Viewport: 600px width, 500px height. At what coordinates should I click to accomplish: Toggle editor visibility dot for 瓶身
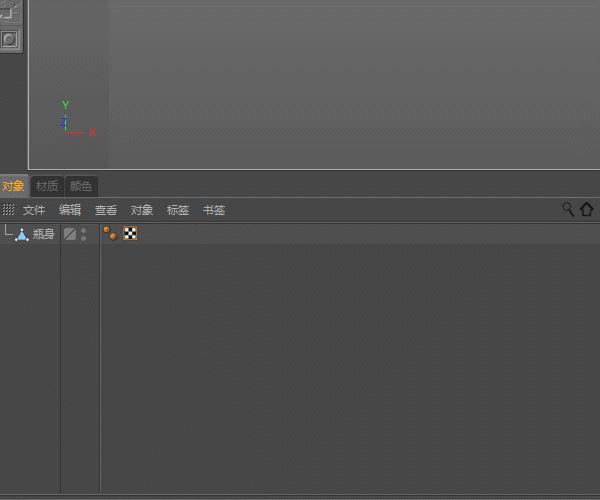click(x=83, y=231)
